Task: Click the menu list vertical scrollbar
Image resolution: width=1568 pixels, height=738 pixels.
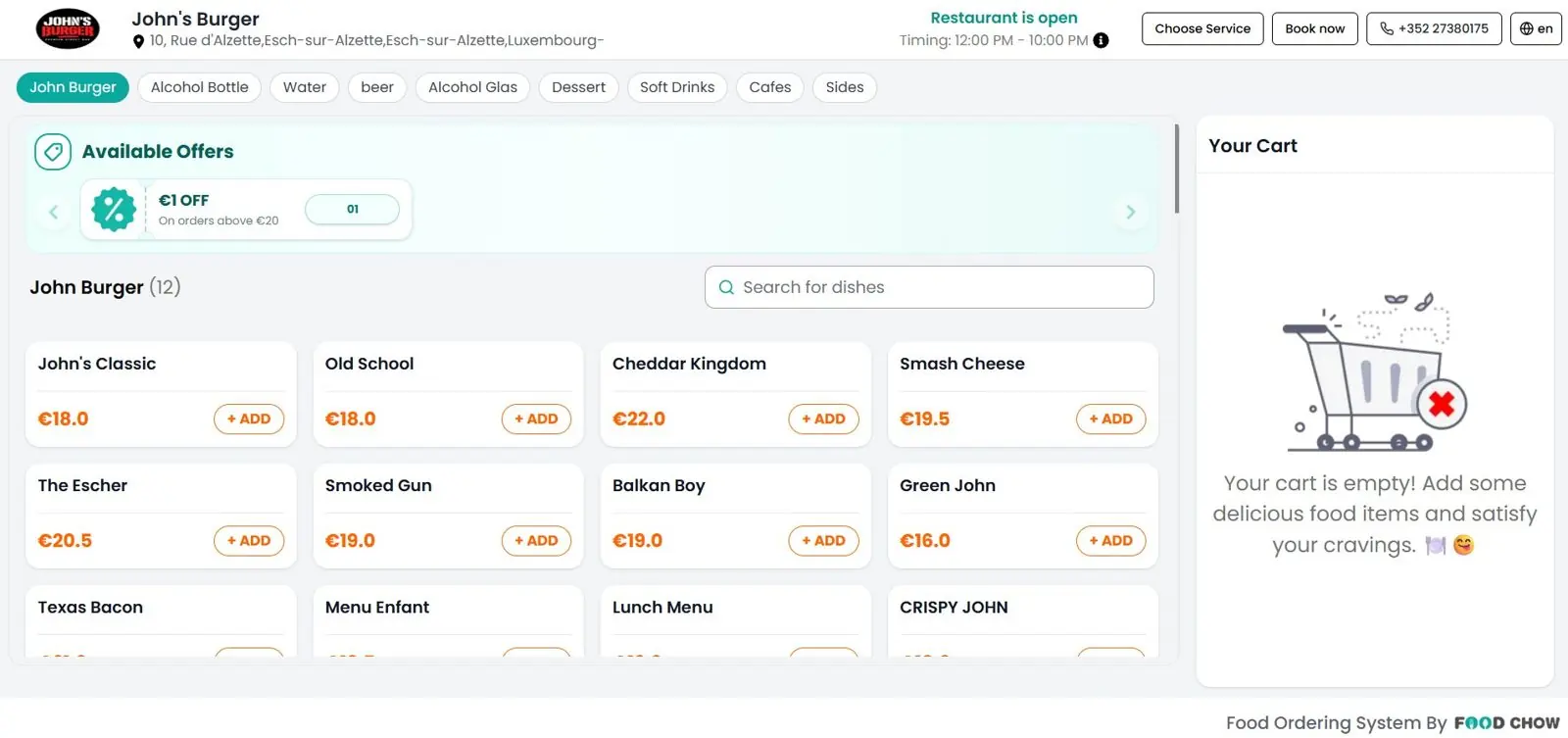Action: [x=1176, y=169]
